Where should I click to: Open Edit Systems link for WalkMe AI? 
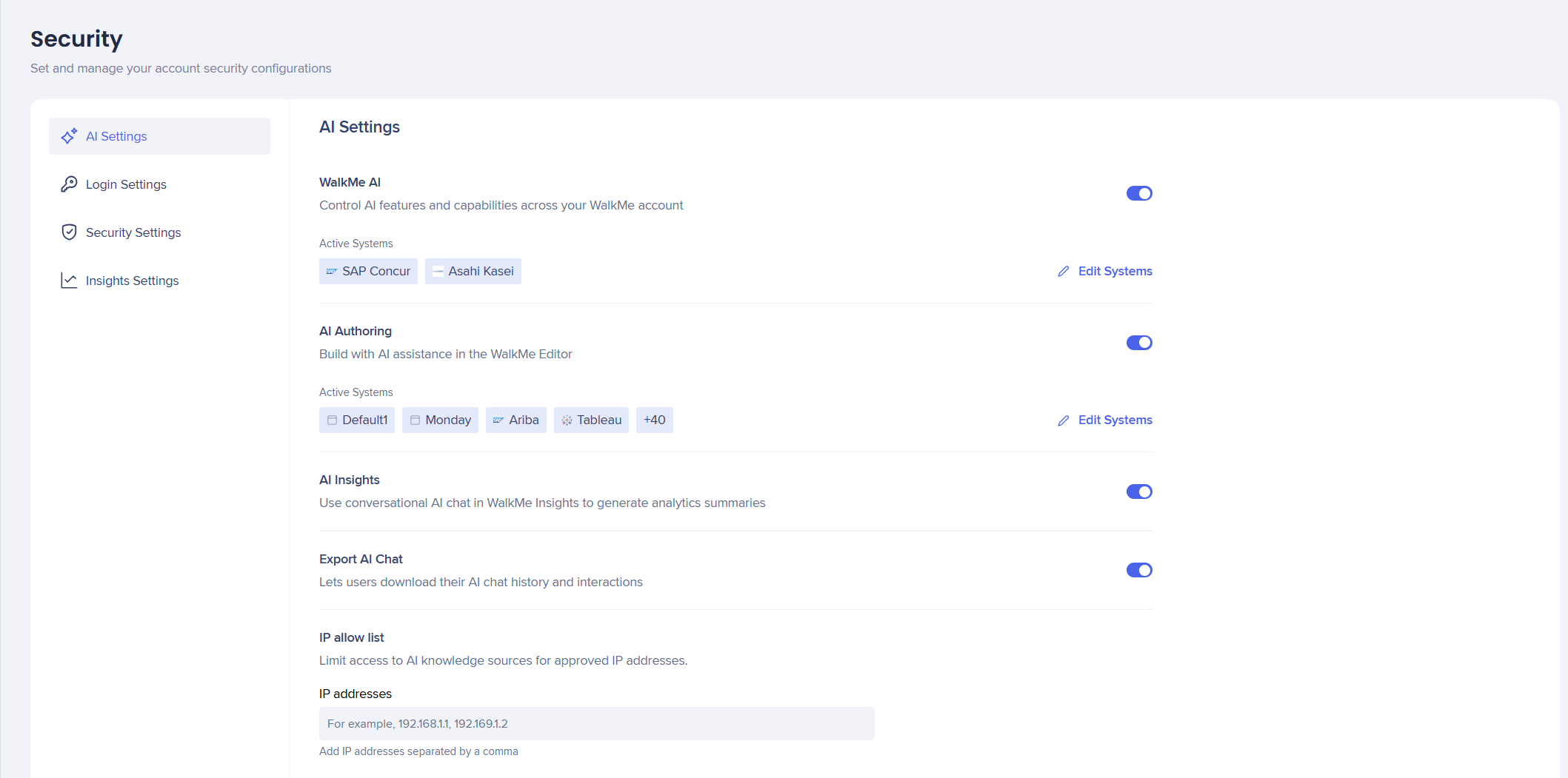click(x=1115, y=272)
